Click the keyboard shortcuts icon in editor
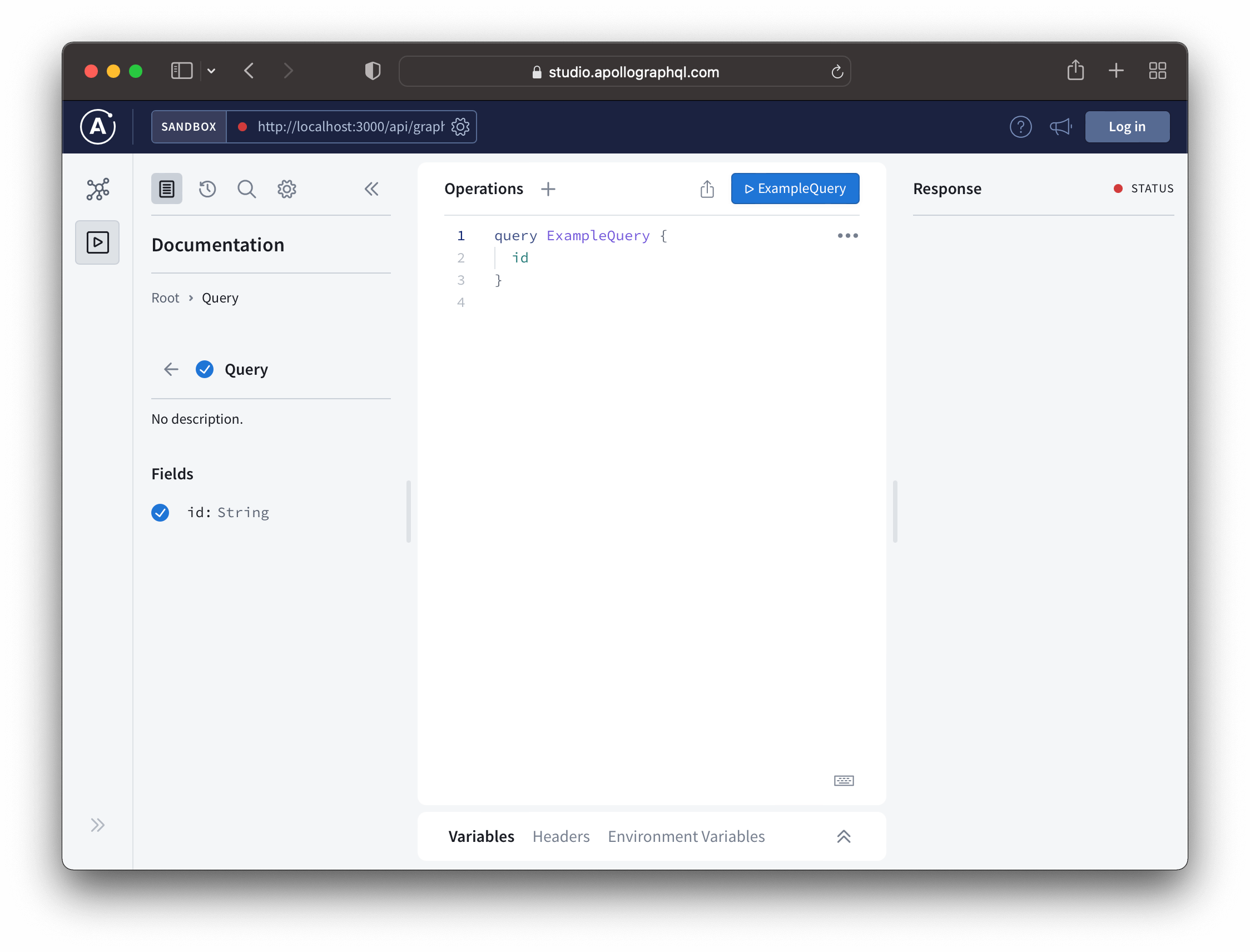Image resolution: width=1250 pixels, height=952 pixels. [843, 780]
